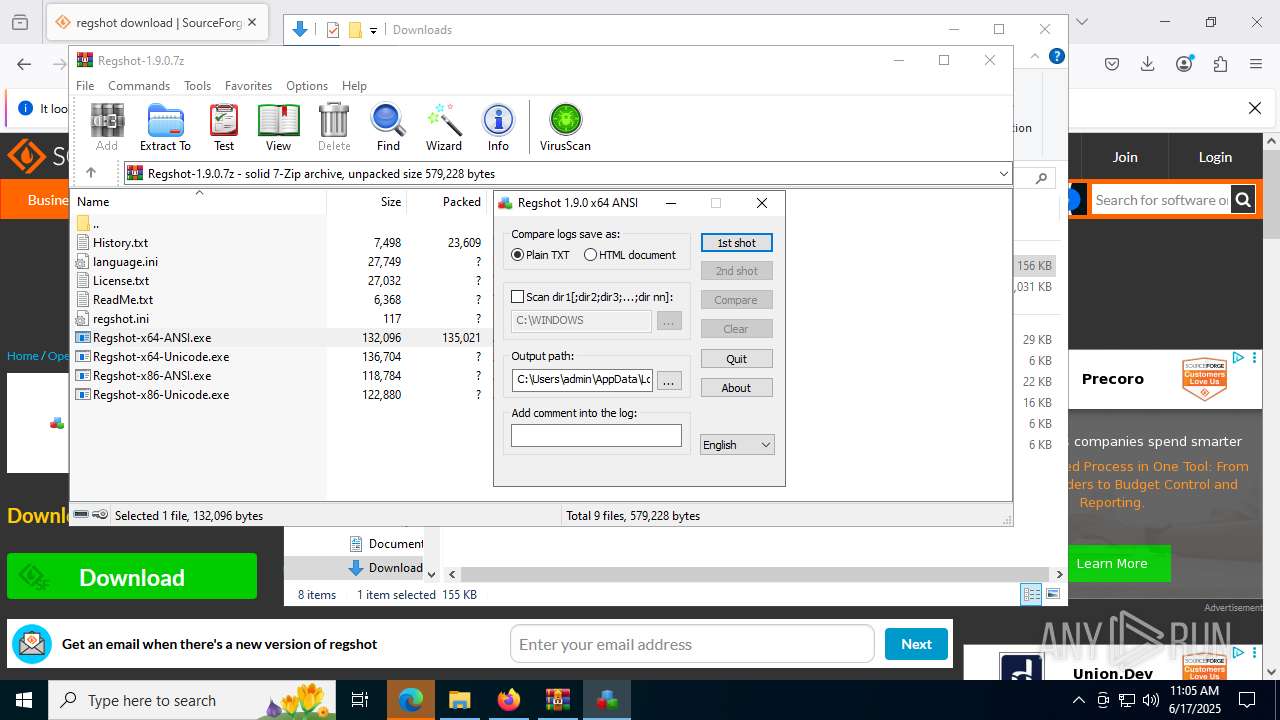Take the 1st shot in Regshot
The height and width of the screenshot is (720, 1280).
(737, 243)
